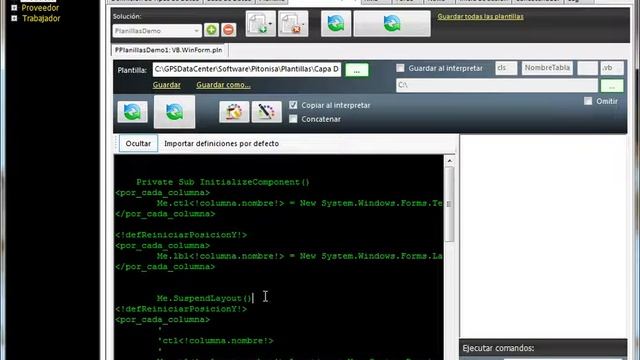Toggle the Omitir checkbox
The image size is (640, 360).
(x=588, y=101)
